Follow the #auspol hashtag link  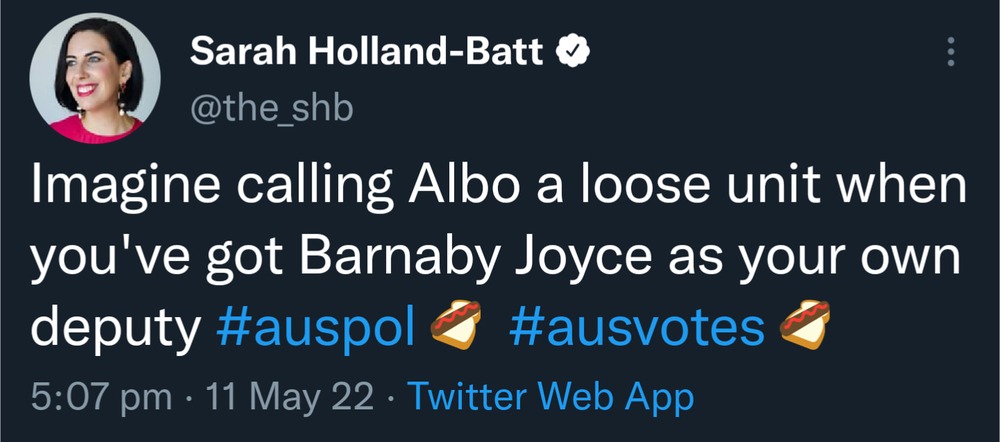315,329
